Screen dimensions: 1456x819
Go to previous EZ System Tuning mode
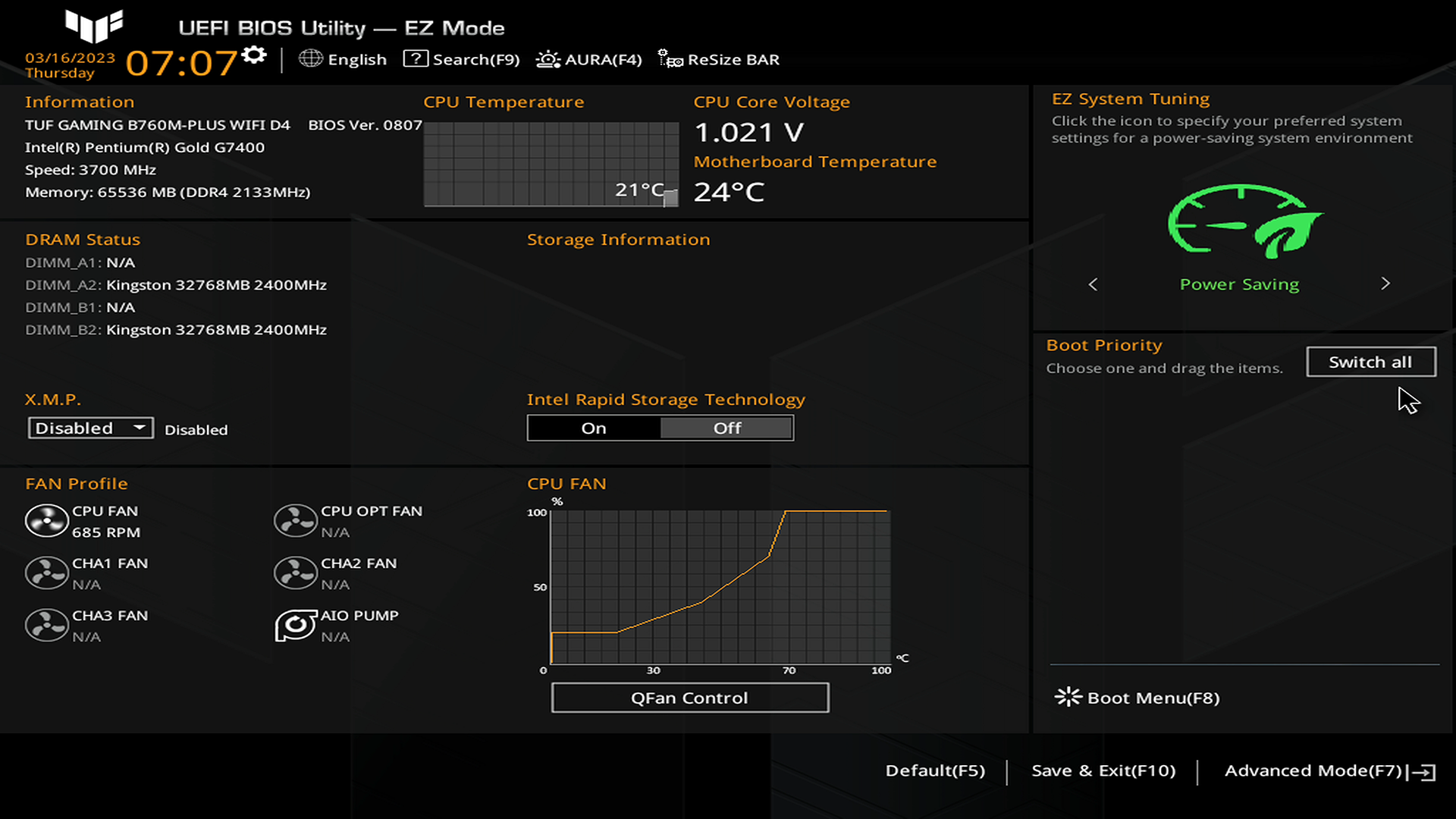coord(1093,284)
